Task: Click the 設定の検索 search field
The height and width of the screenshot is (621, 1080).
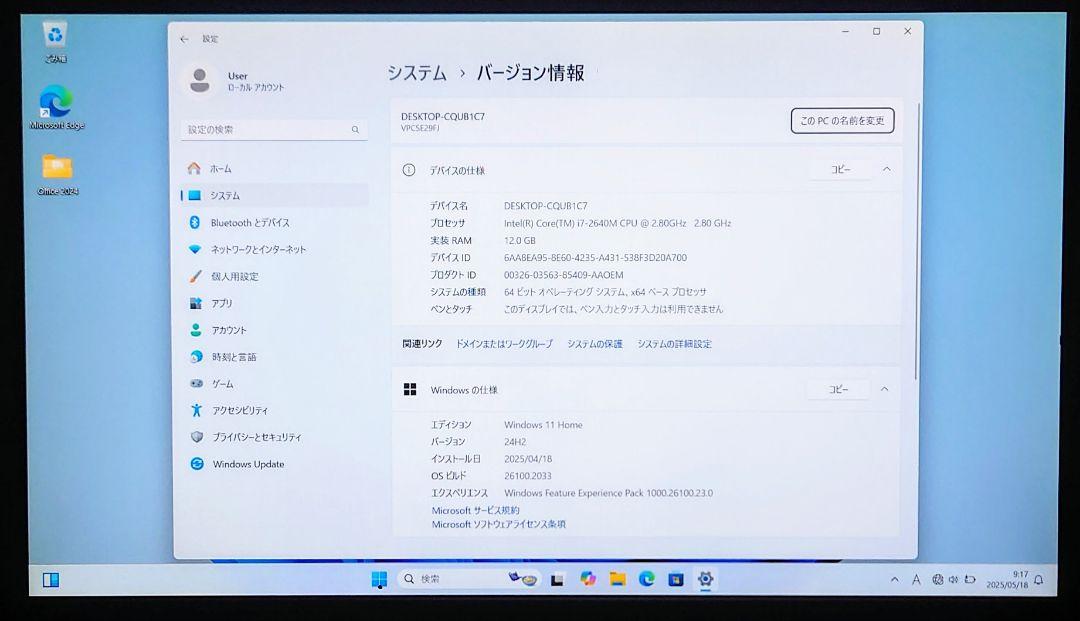Action: pos(273,129)
